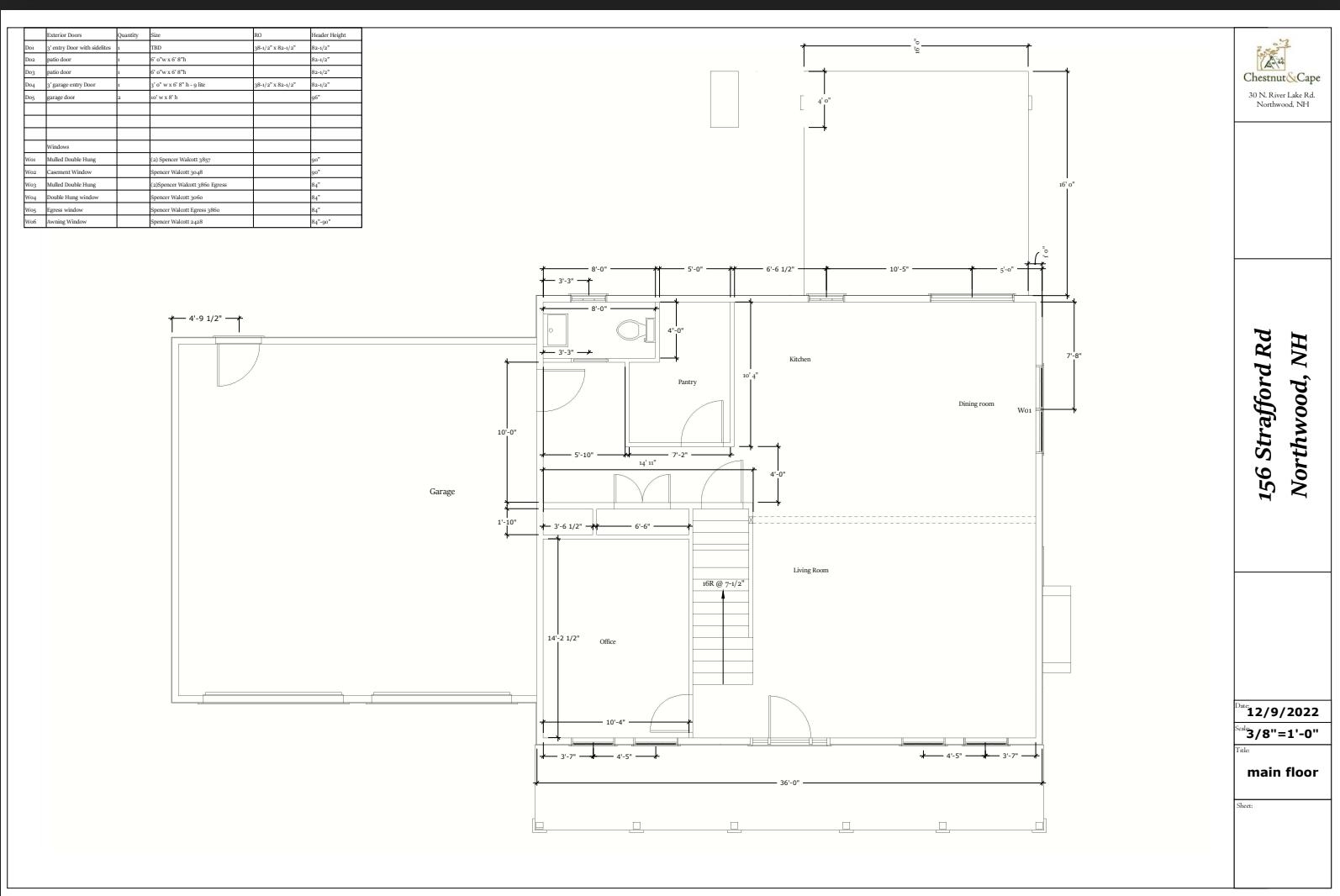This screenshot has width=1340, height=896.
Task: Click the Garage room label
Action: click(x=442, y=492)
